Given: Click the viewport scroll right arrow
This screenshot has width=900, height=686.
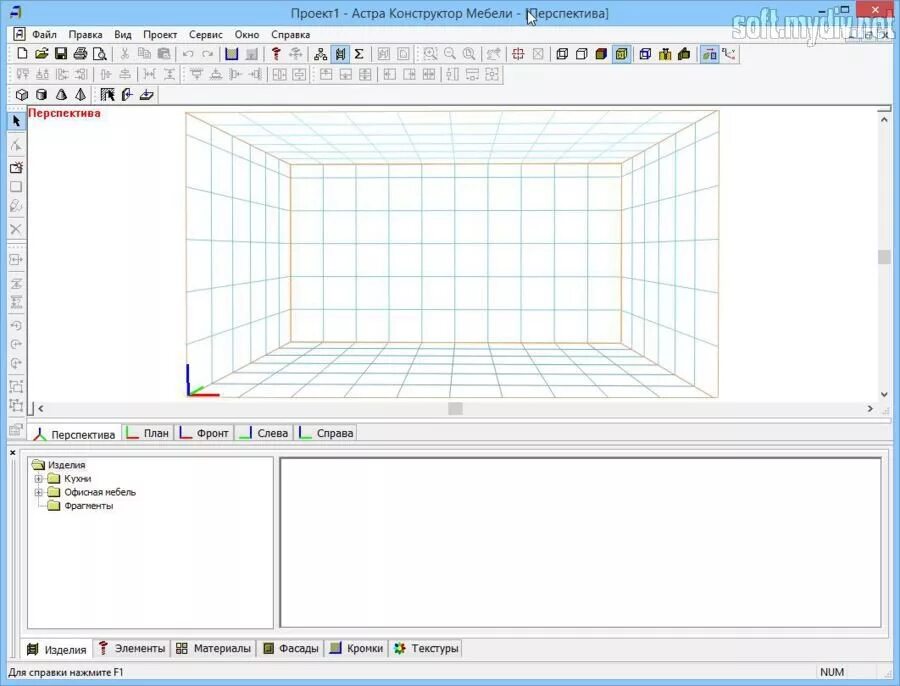Looking at the screenshot, I should coord(870,408).
